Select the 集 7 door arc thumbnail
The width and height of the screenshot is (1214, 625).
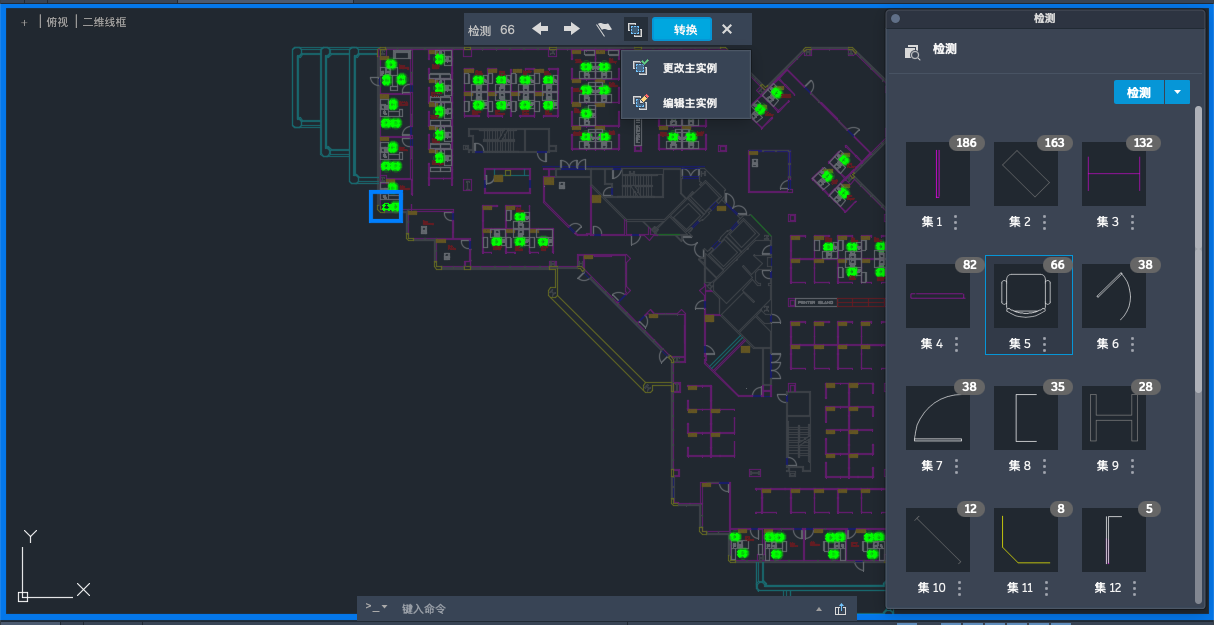938,418
